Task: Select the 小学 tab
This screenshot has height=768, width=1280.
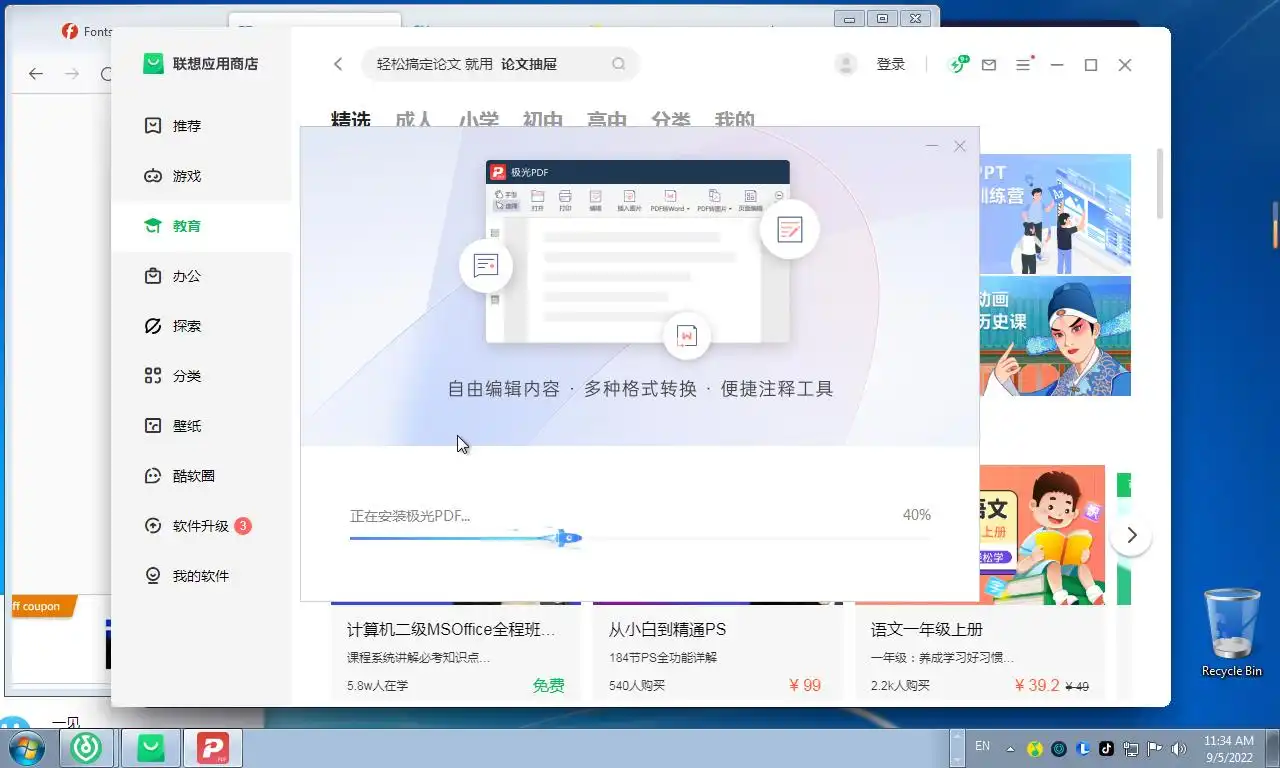Action: (478, 120)
